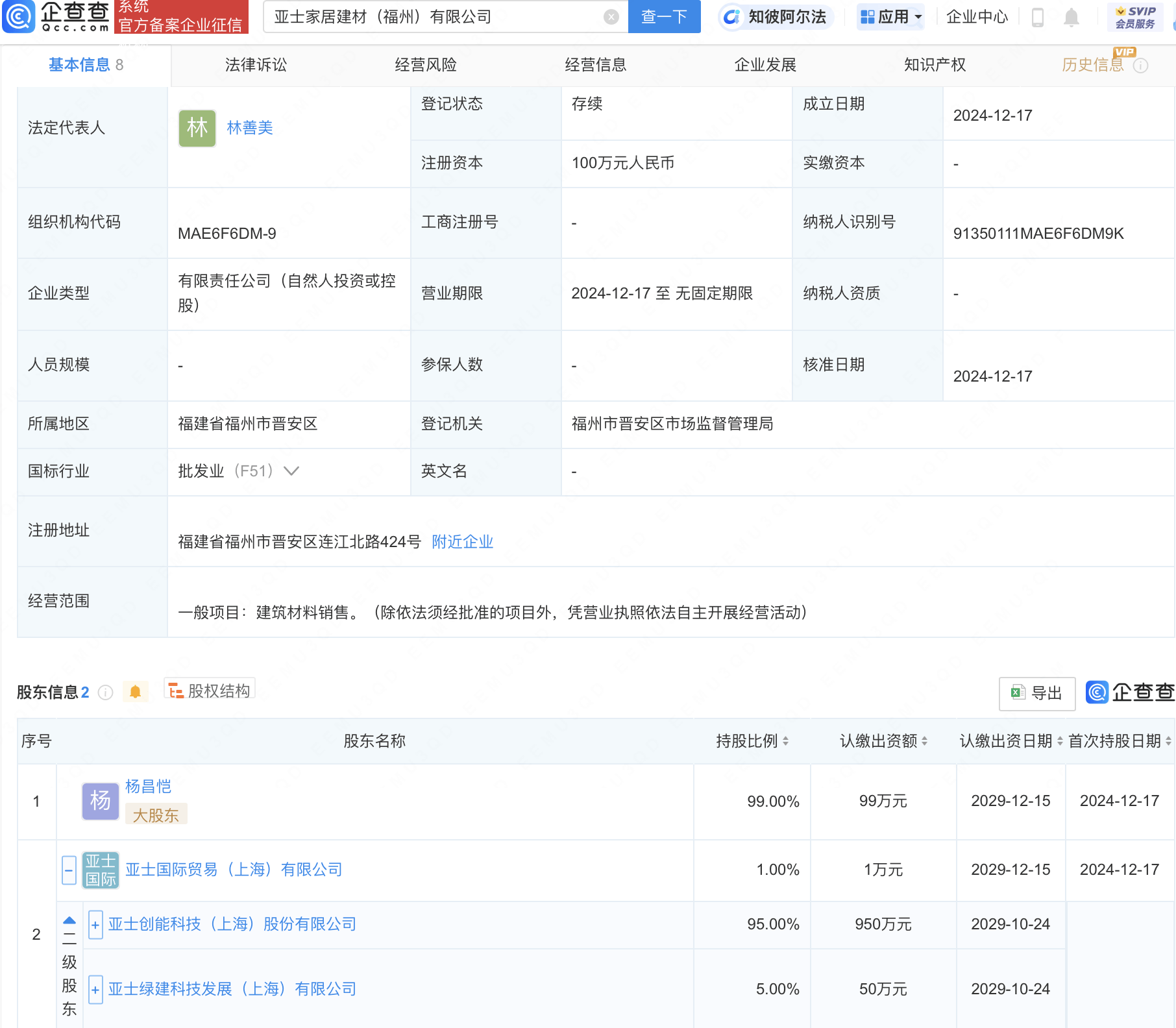This screenshot has width=1176, height=1028.
Task: Click the info icon next to 股东信息
Action: point(105,692)
